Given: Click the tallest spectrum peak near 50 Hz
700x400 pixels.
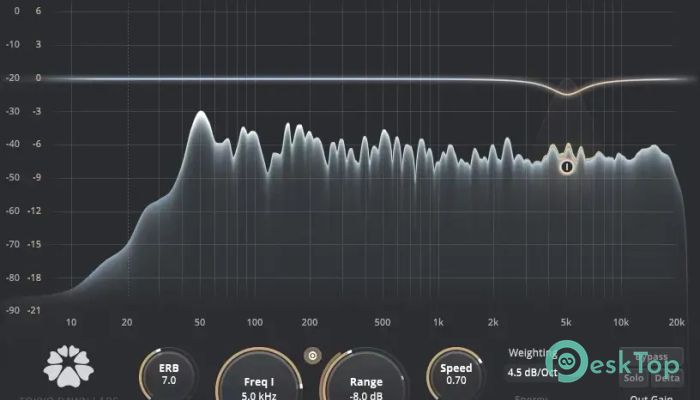Looking at the screenshot, I should [x=201, y=114].
